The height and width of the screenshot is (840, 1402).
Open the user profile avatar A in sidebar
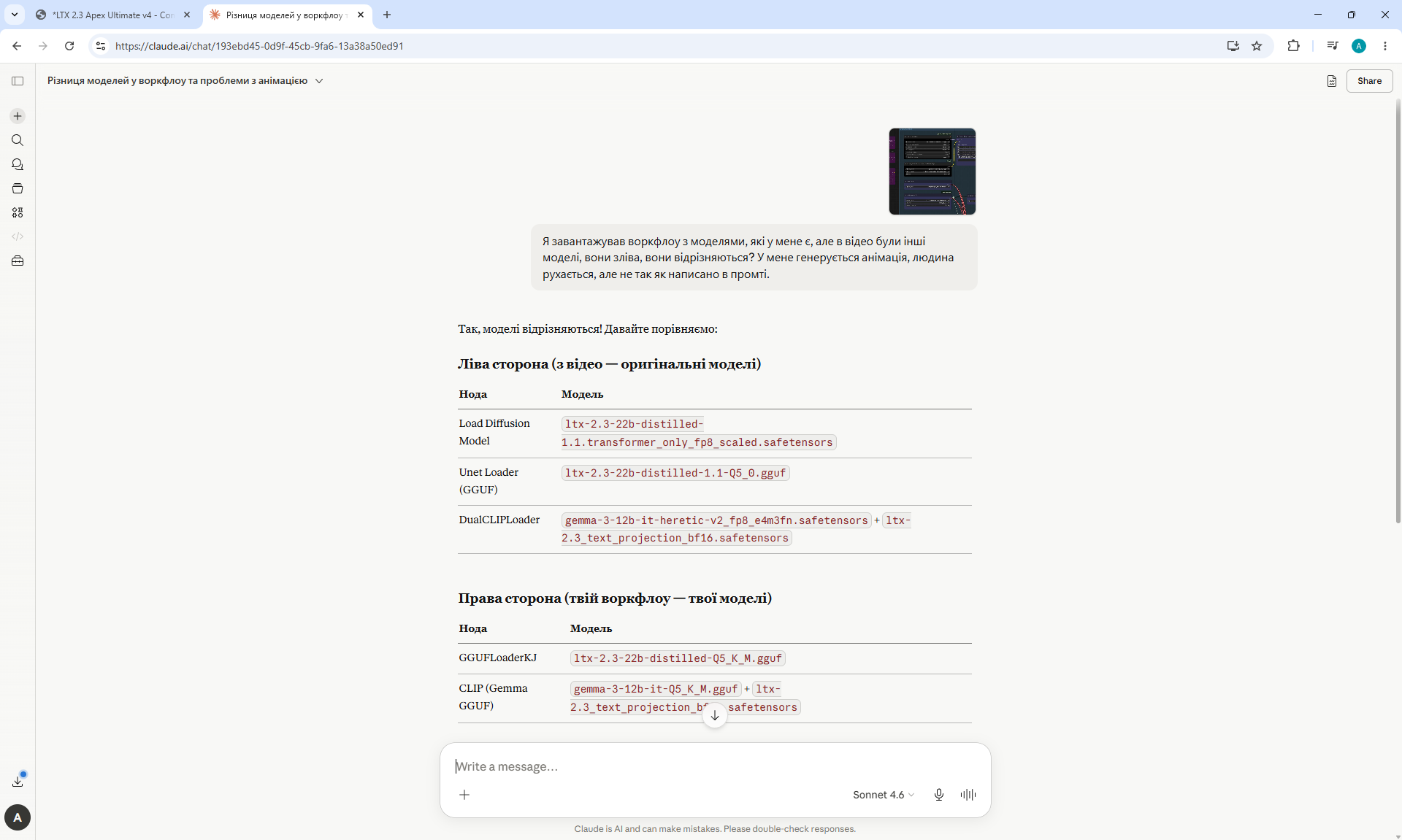point(18,817)
